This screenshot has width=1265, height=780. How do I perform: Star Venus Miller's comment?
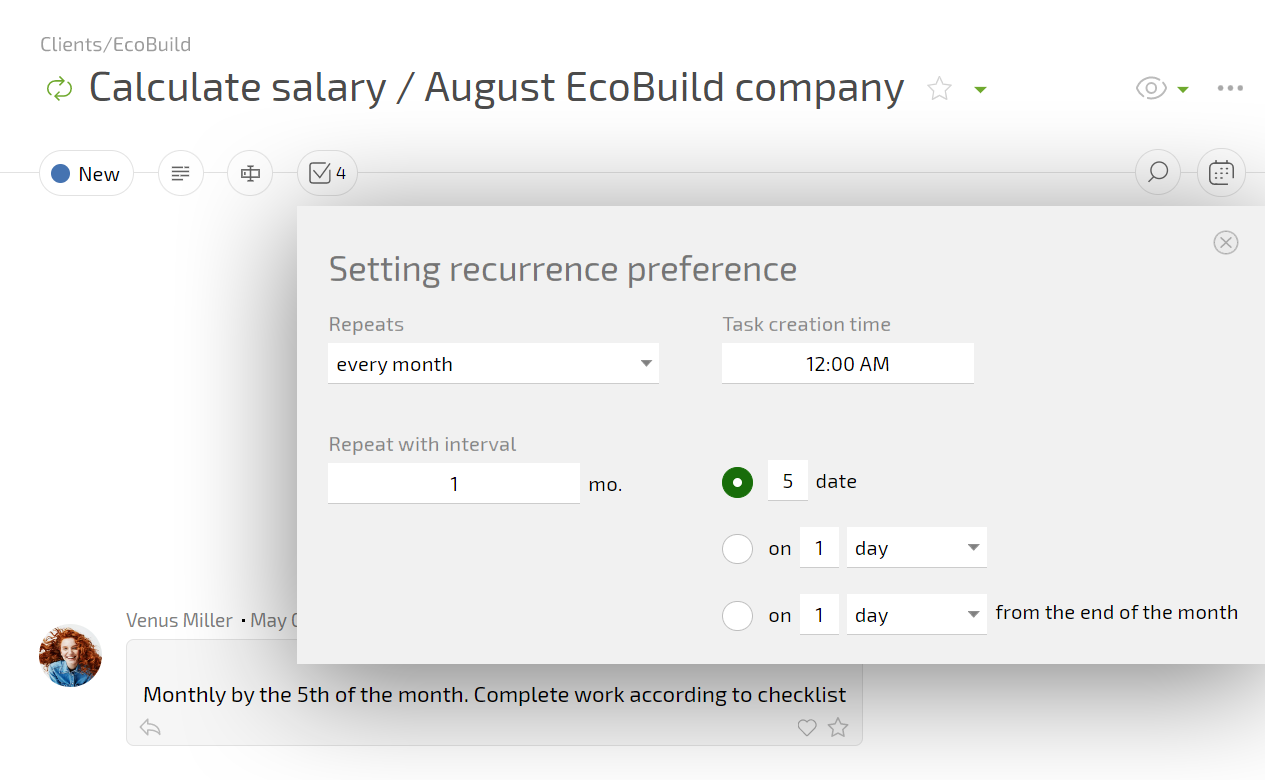[x=838, y=728]
